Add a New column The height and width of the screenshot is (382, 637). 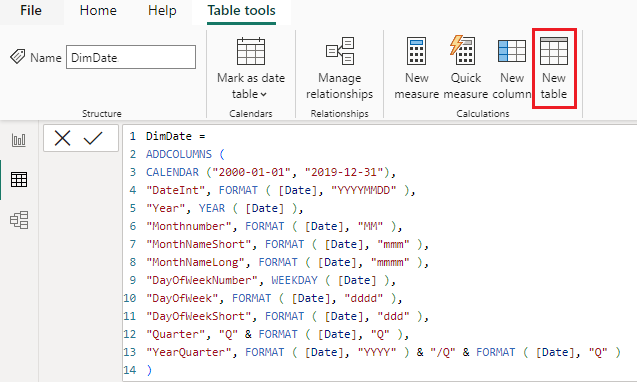point(511,68)
